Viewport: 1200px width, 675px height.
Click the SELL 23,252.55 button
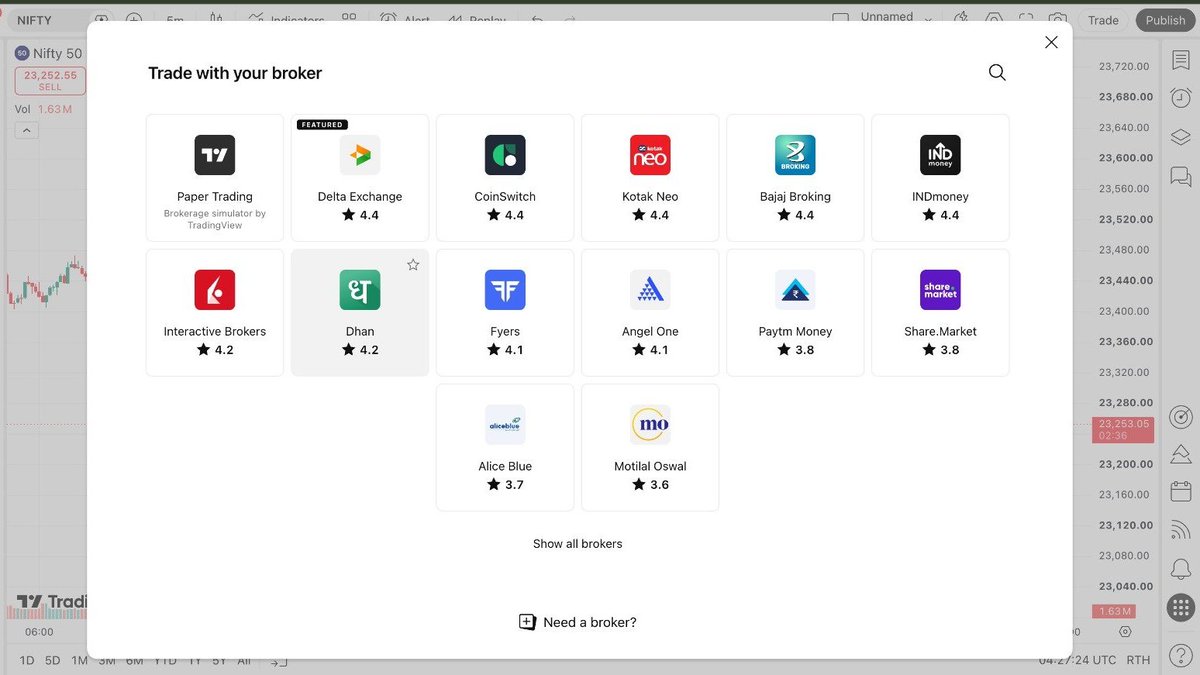pos(50,81)
